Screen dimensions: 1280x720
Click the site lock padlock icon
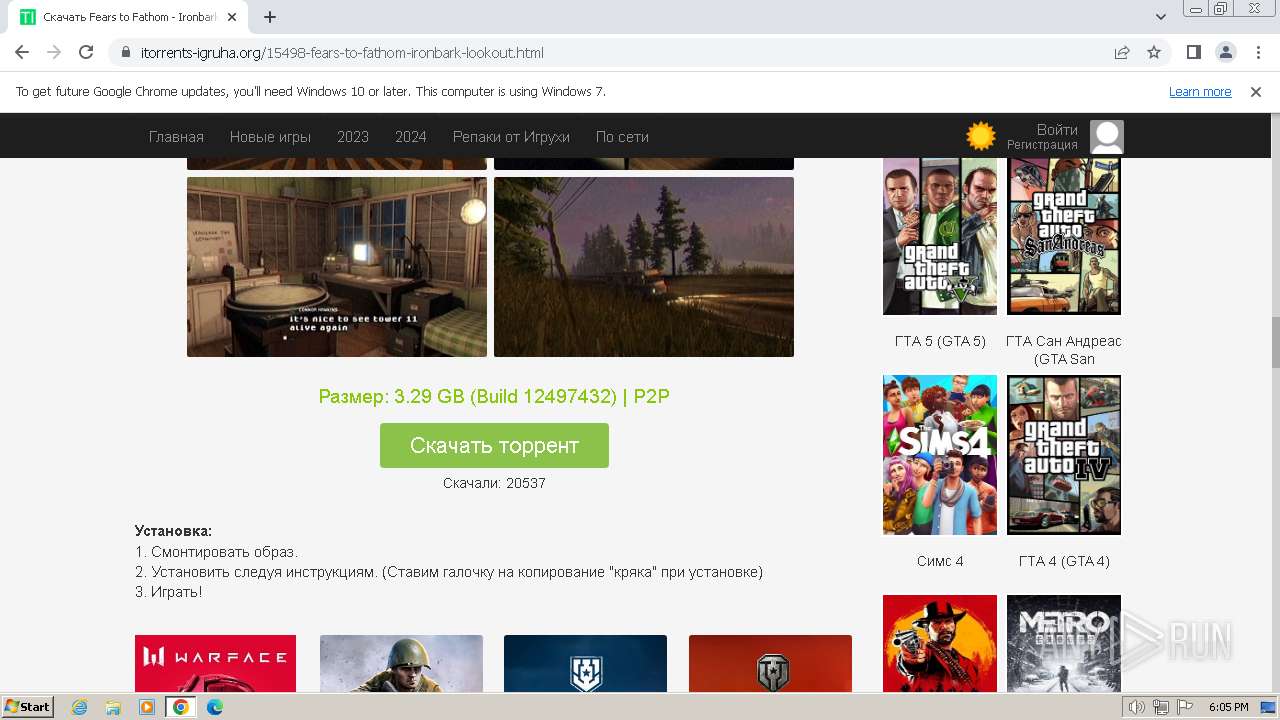[x=126, y=53]
